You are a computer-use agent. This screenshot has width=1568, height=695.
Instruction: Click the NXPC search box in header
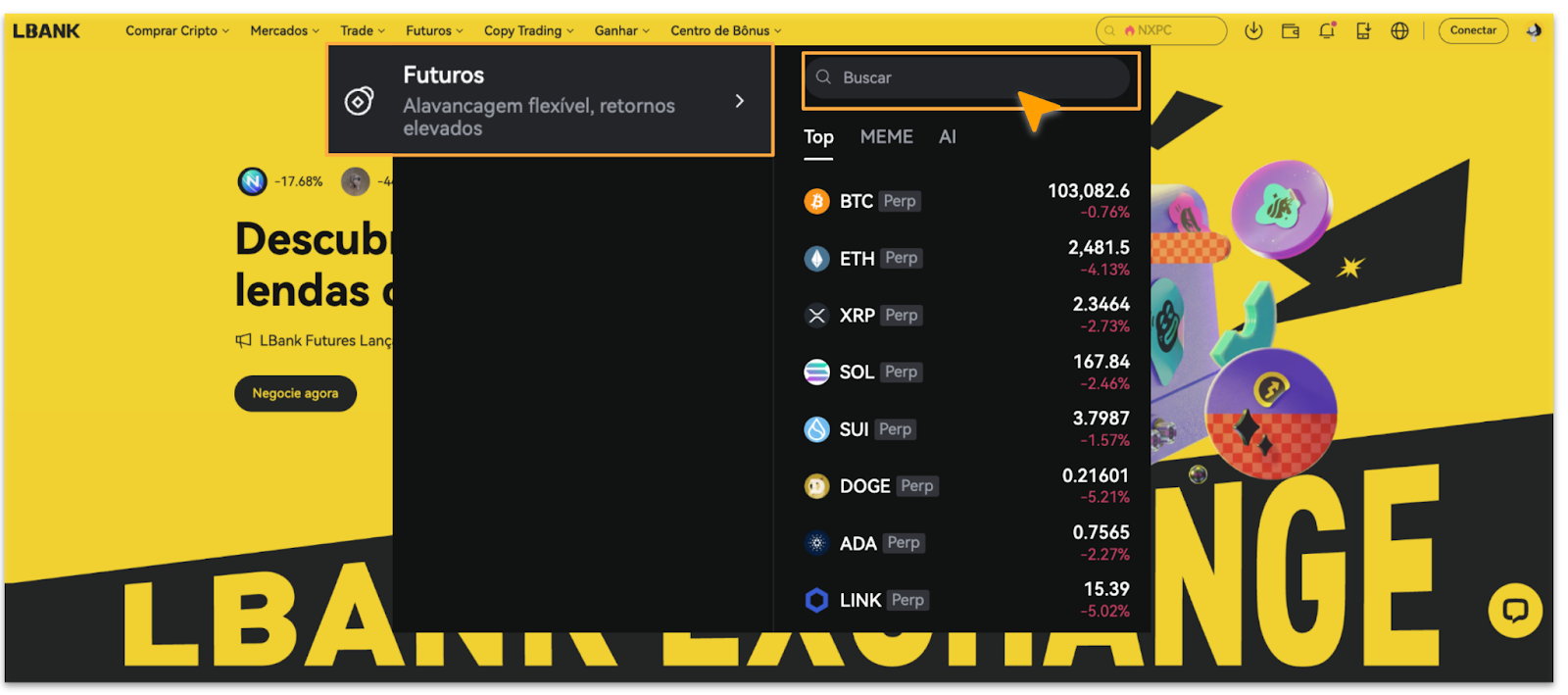(x=1161, y=30)
